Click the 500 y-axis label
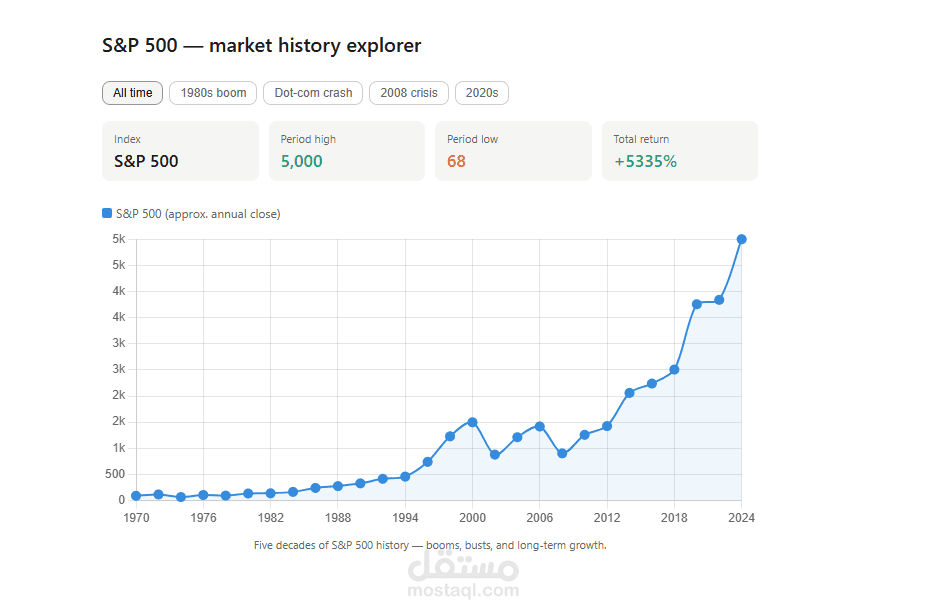Screen dimensions: 928x612 pyautogui.click(x=115, y=474)
